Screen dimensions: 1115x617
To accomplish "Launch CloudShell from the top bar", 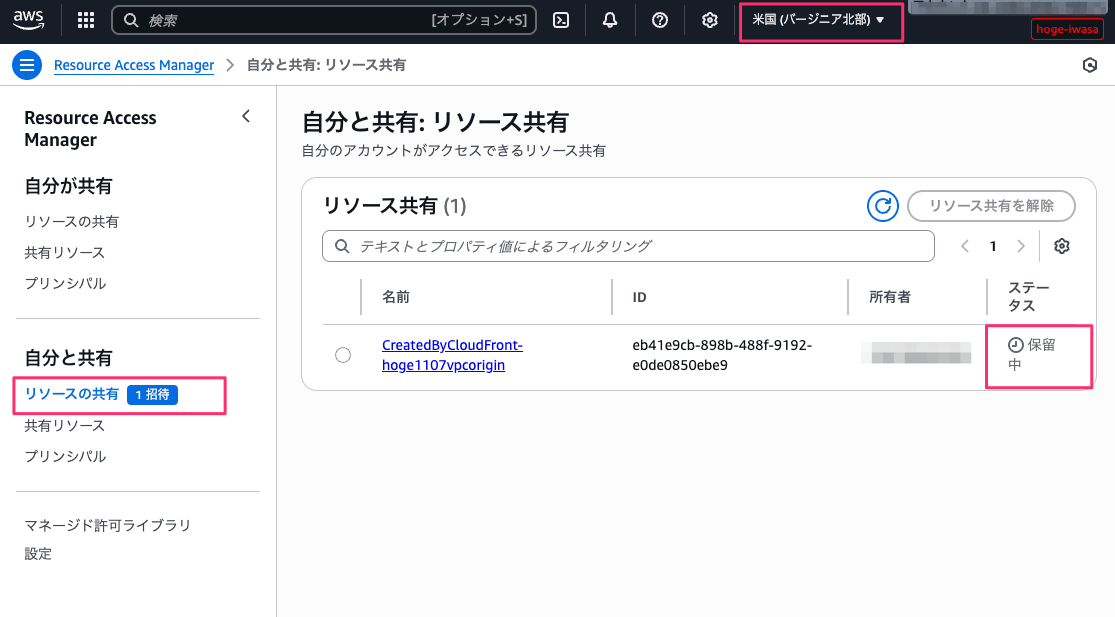I will [561, 20].
